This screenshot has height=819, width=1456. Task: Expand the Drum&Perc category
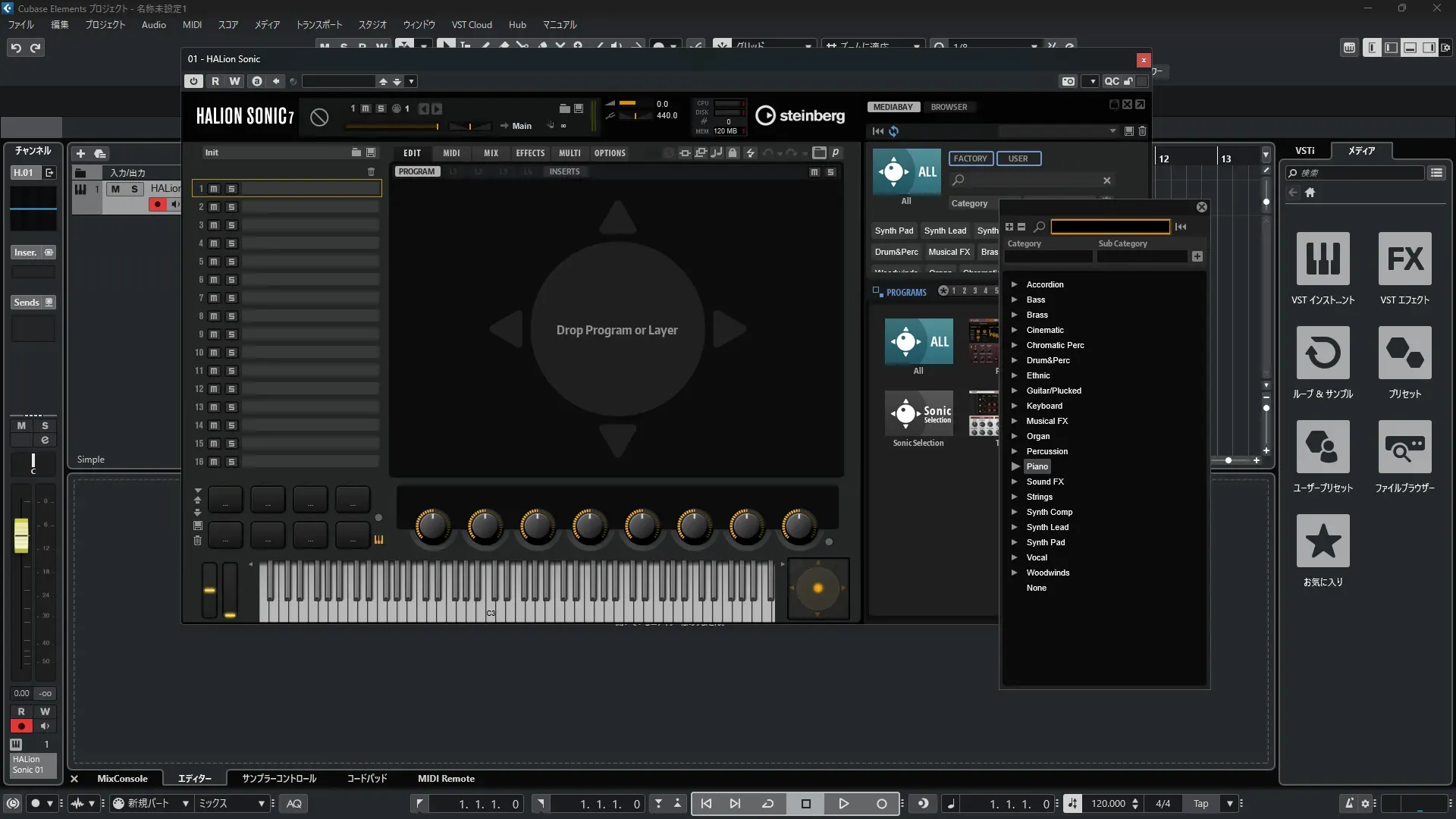1015,360
